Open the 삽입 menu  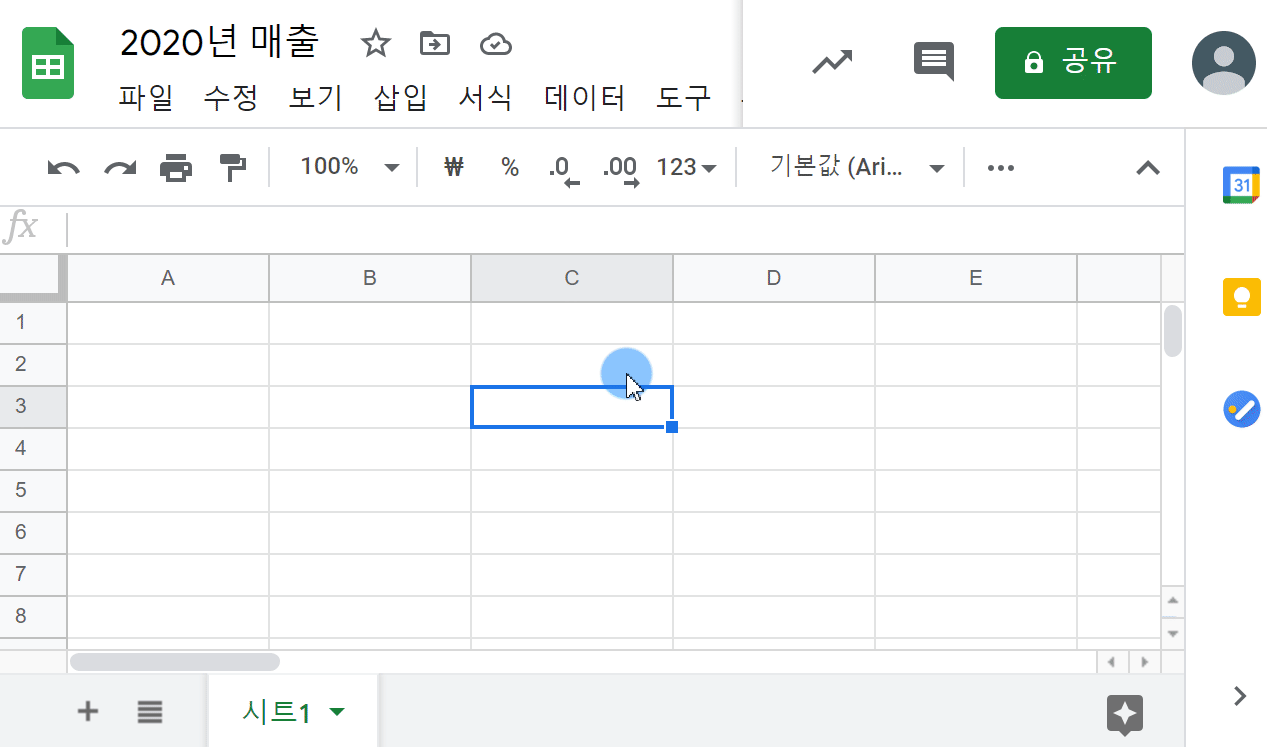click(x=401, y=98)
